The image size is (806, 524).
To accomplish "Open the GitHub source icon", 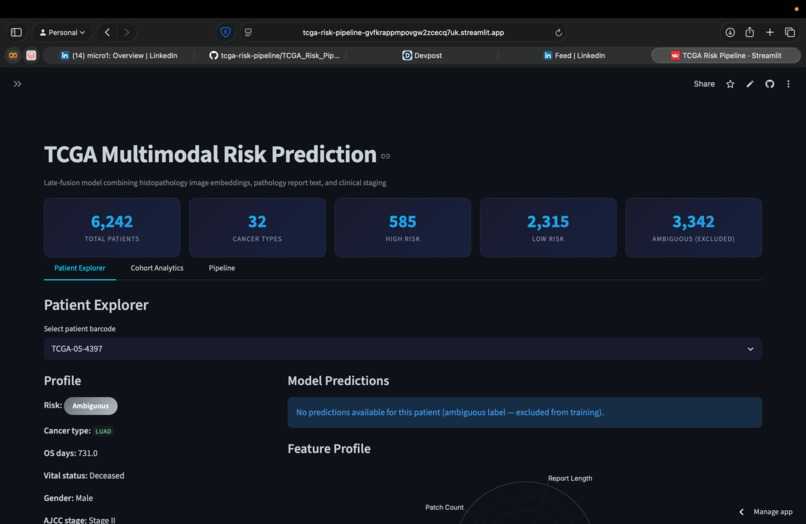I will pos(770,84).
